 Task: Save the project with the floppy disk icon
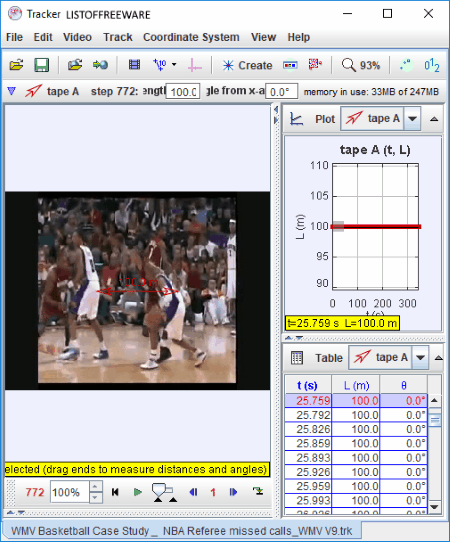pyautogui.click(x=41, y=65)
